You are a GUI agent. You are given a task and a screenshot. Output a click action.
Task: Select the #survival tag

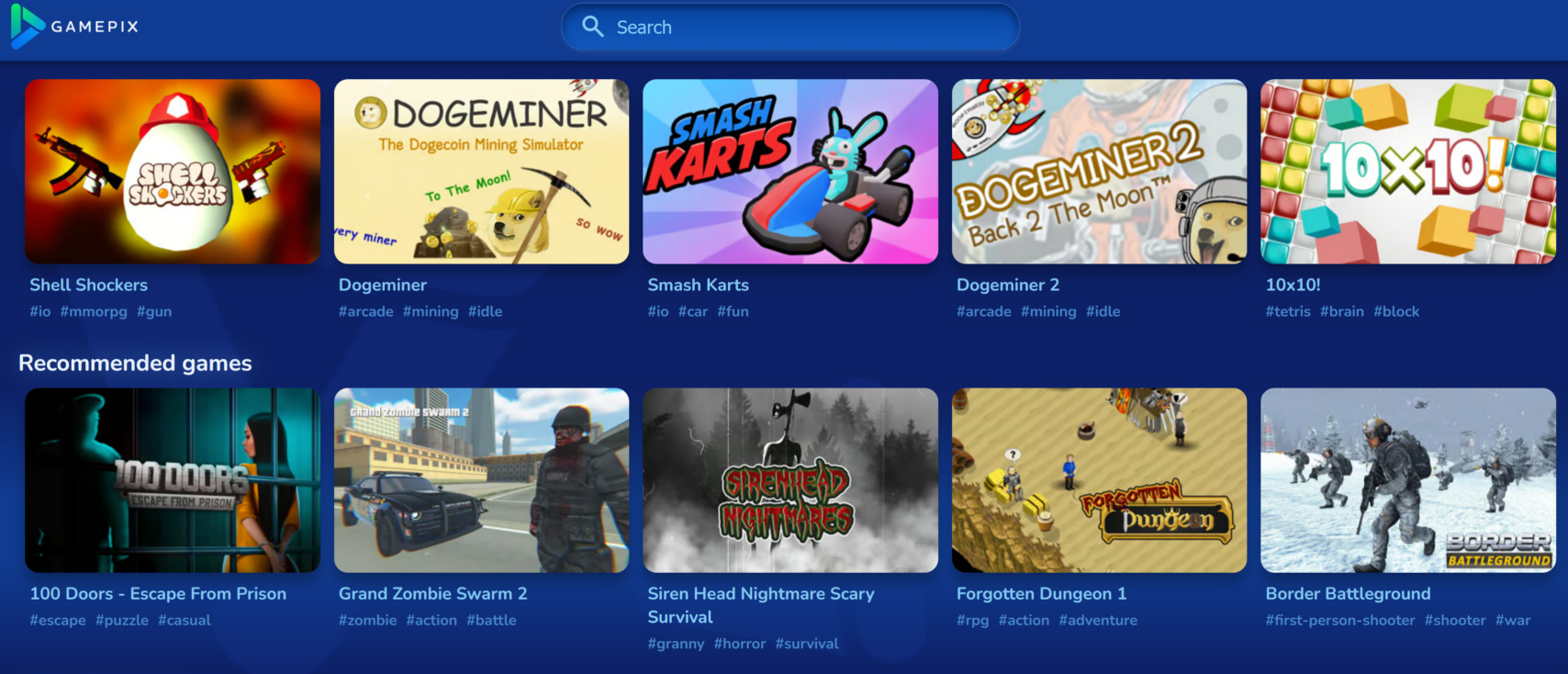point(807,644)
